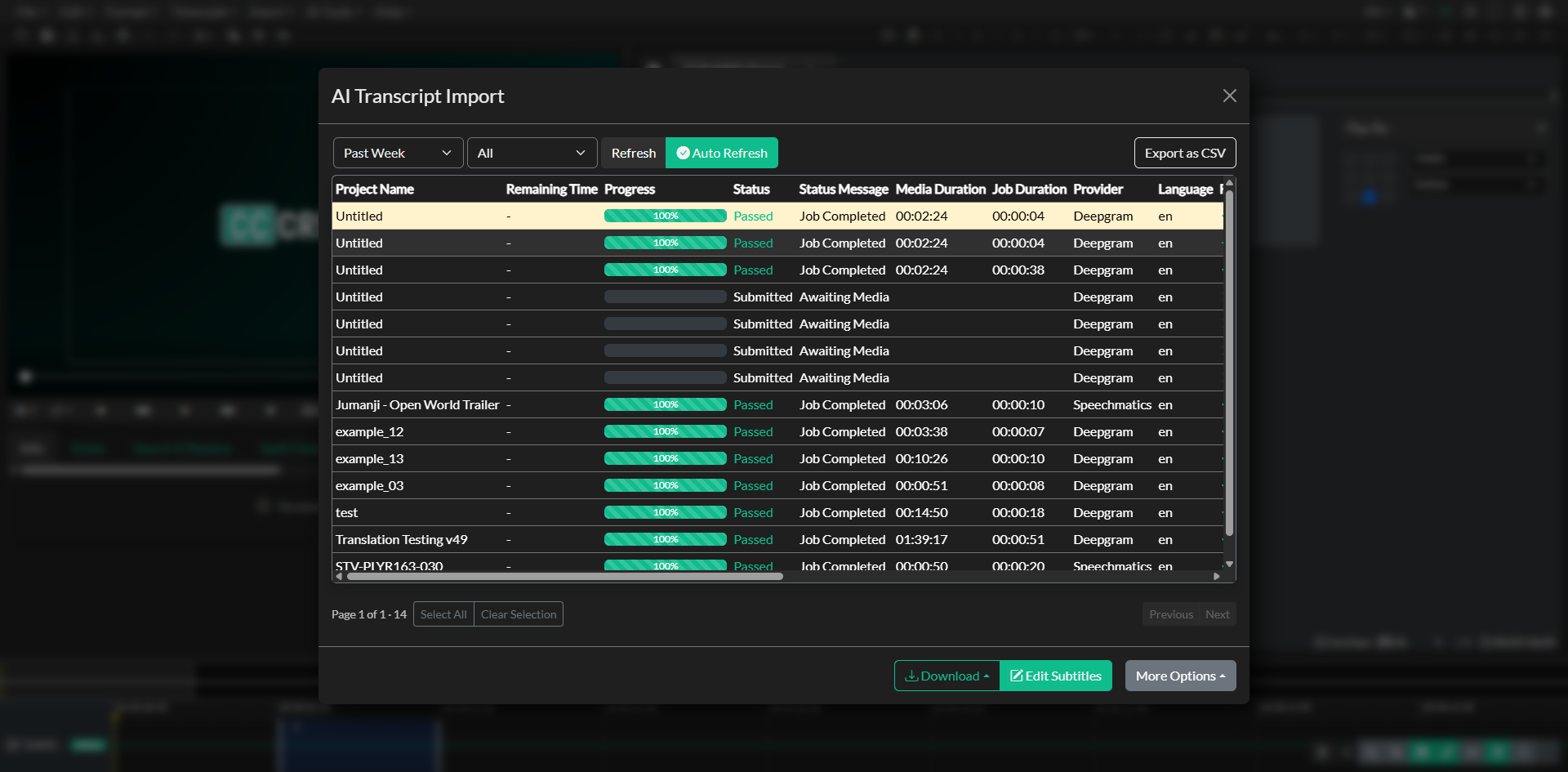Click the scroll-left arrow of the table
Screen dimensions: 1568x772
coord(339,577)
